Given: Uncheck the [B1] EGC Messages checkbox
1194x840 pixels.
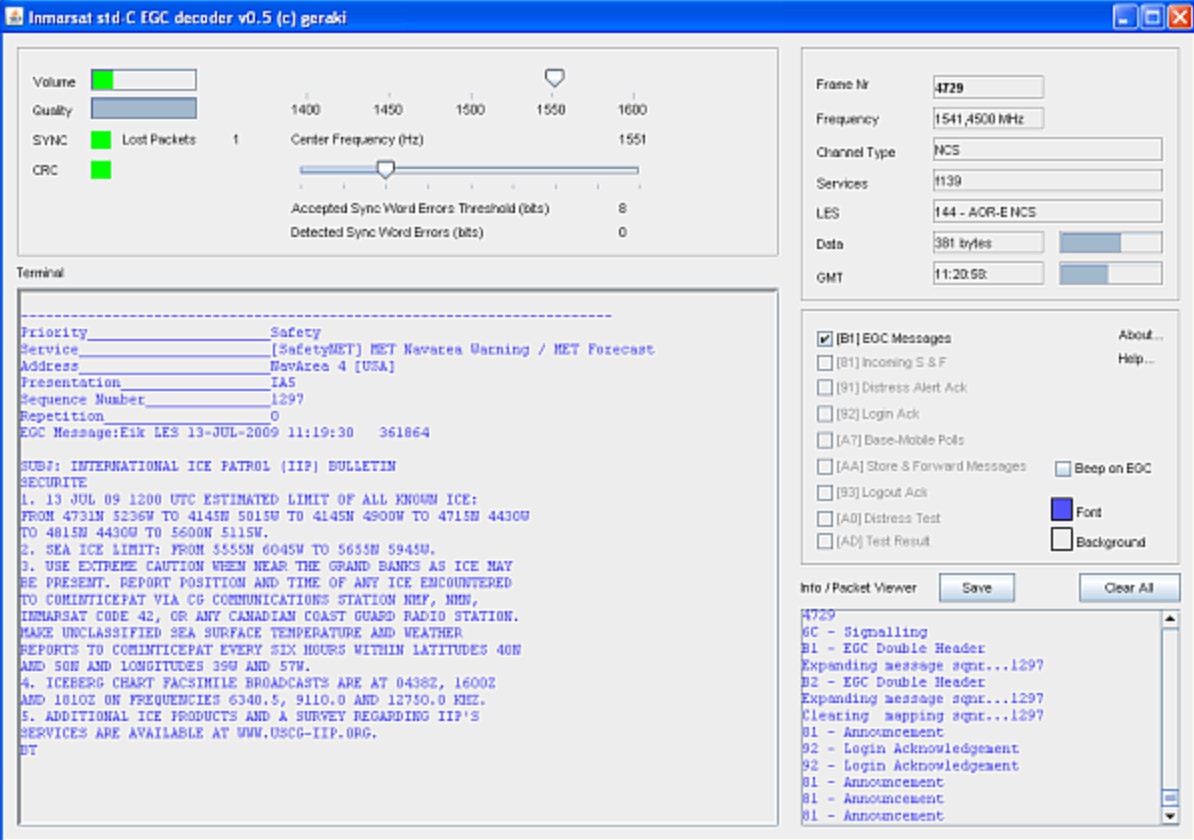Looking at the screenshot, I should [x=825, y=339].
